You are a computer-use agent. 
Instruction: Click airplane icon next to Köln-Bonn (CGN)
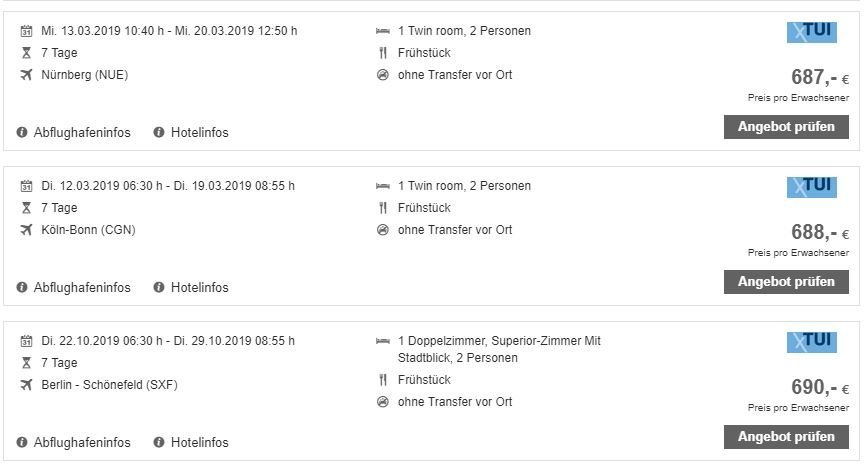26,230
